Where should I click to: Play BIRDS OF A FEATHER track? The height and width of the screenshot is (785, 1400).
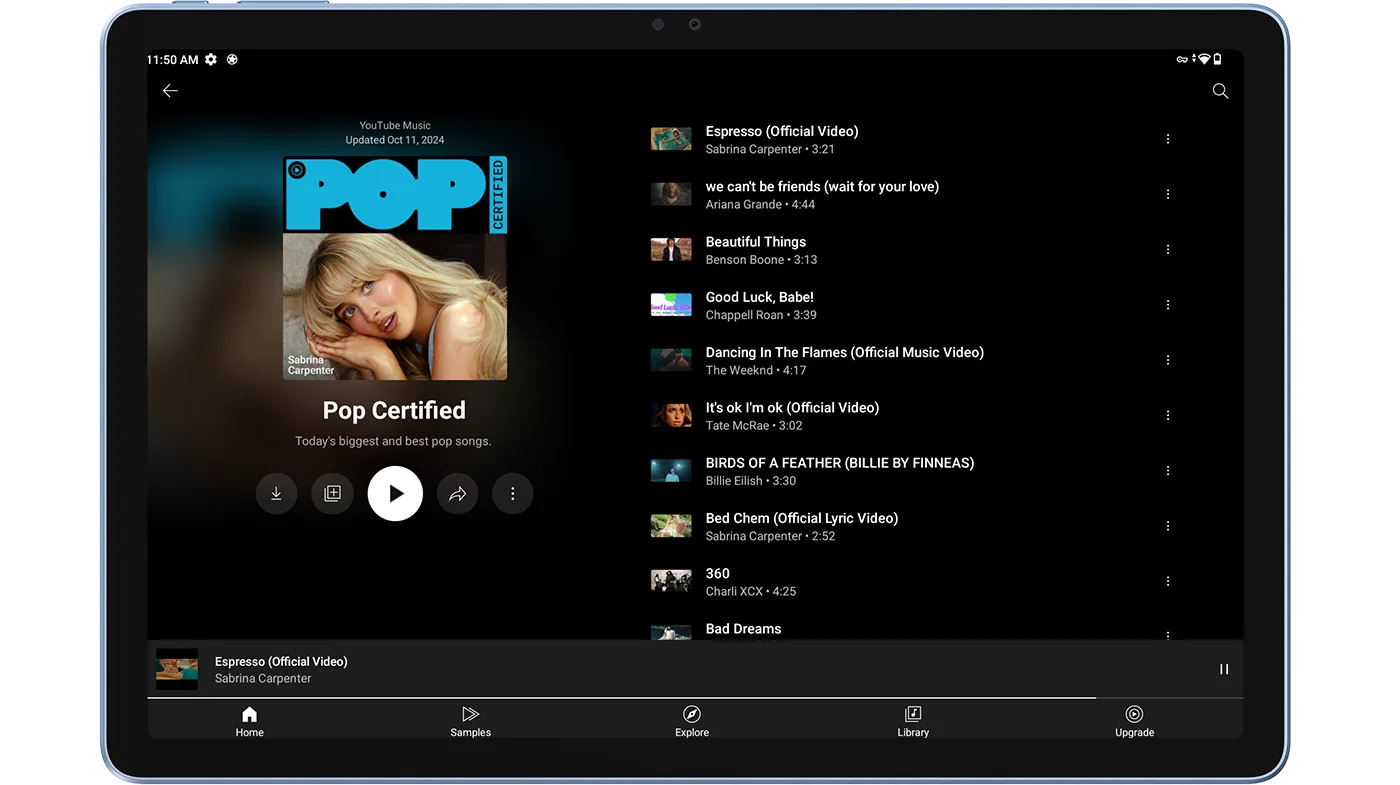[x=839, y=471]
